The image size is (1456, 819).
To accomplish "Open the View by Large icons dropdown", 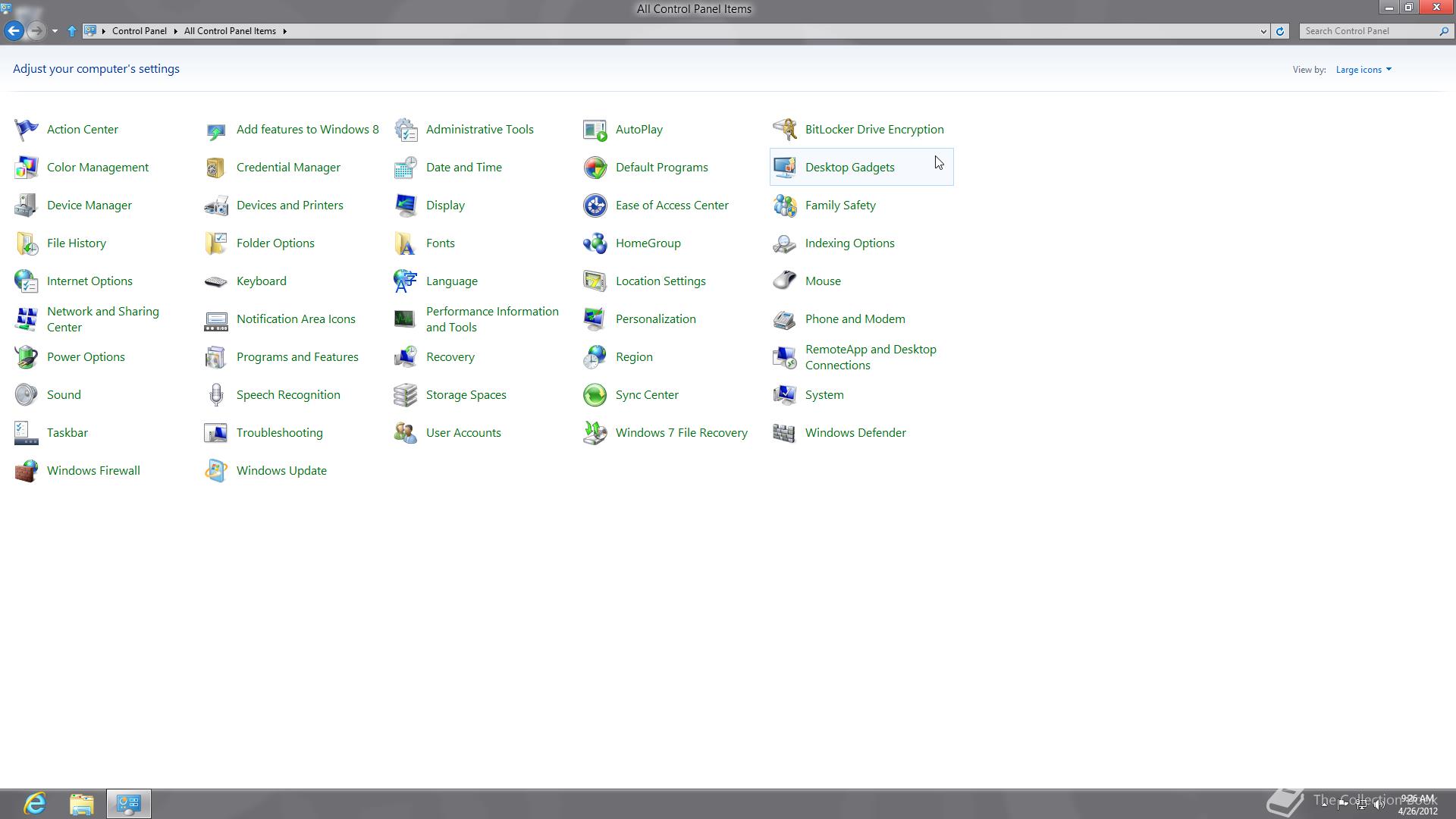I will (x=1363, y=70).
